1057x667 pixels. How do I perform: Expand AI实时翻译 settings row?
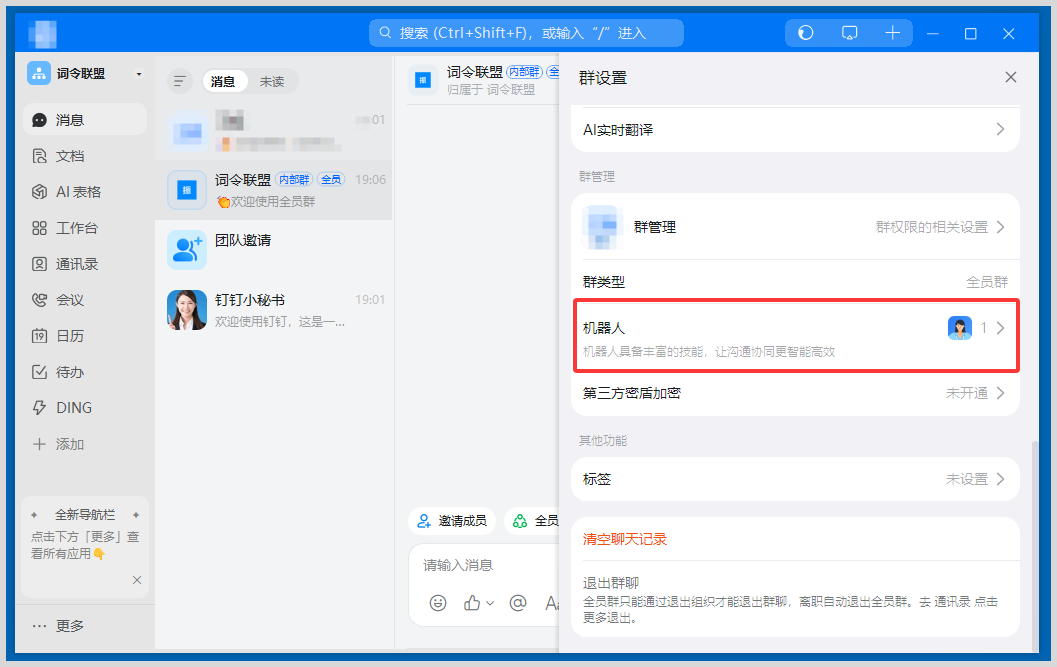click(795, 130)
